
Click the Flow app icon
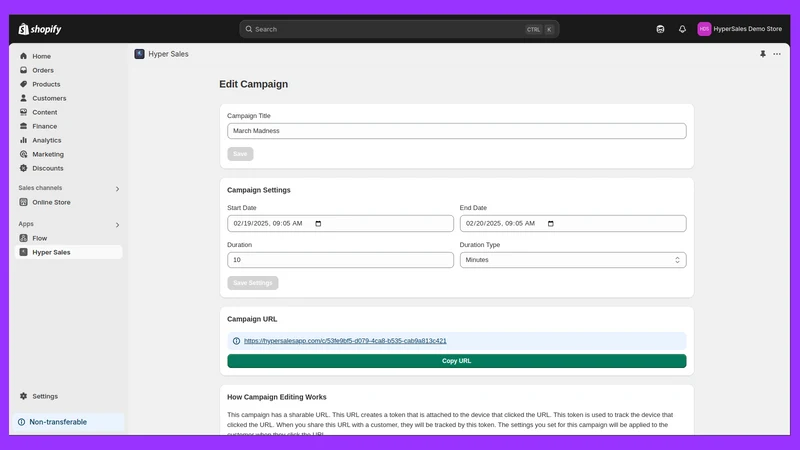(23, 238)
